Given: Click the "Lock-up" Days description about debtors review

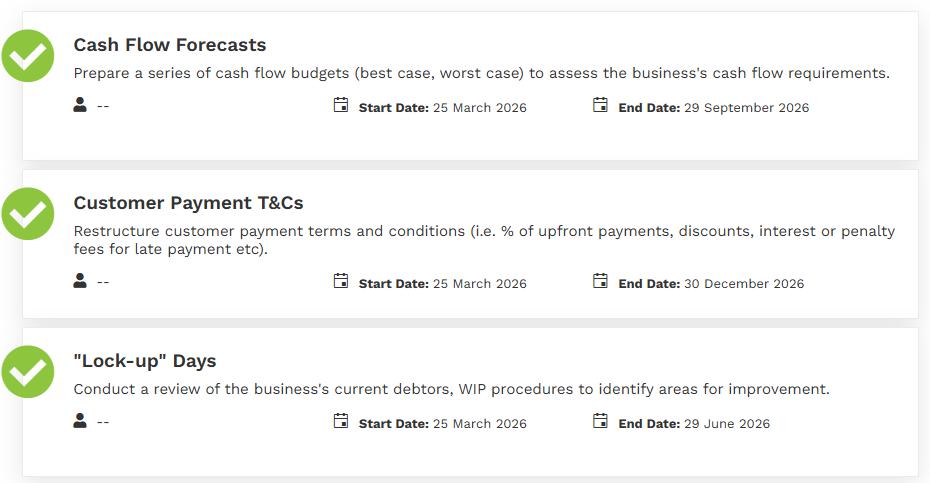Looking at the screenshot, I should (x=451, y=389).
